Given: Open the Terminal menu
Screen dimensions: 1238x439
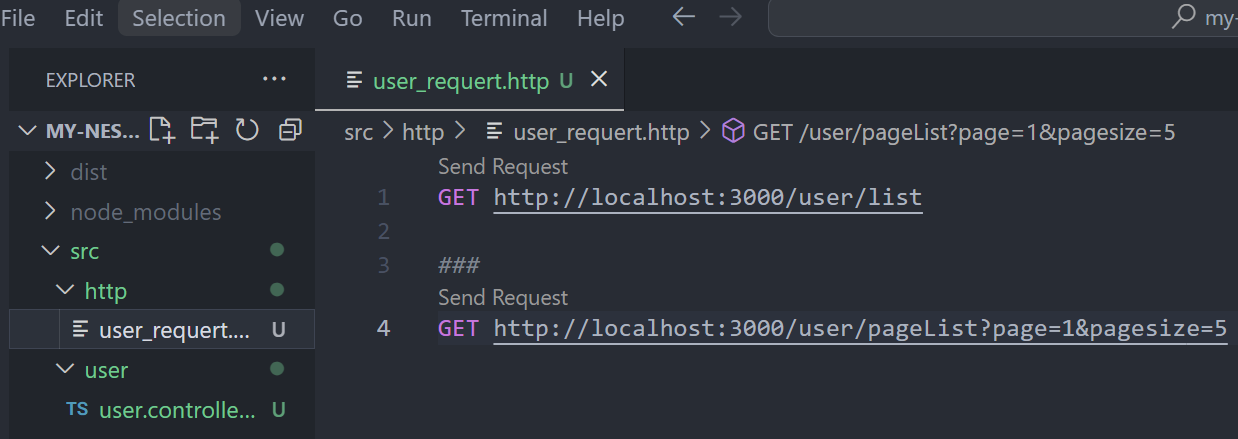Looking at the screenshot, I should (504, 18).
